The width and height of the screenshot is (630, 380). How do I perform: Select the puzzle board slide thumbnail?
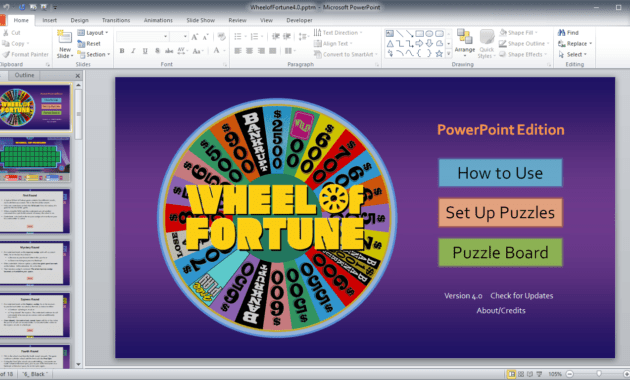tap(35, 159)
